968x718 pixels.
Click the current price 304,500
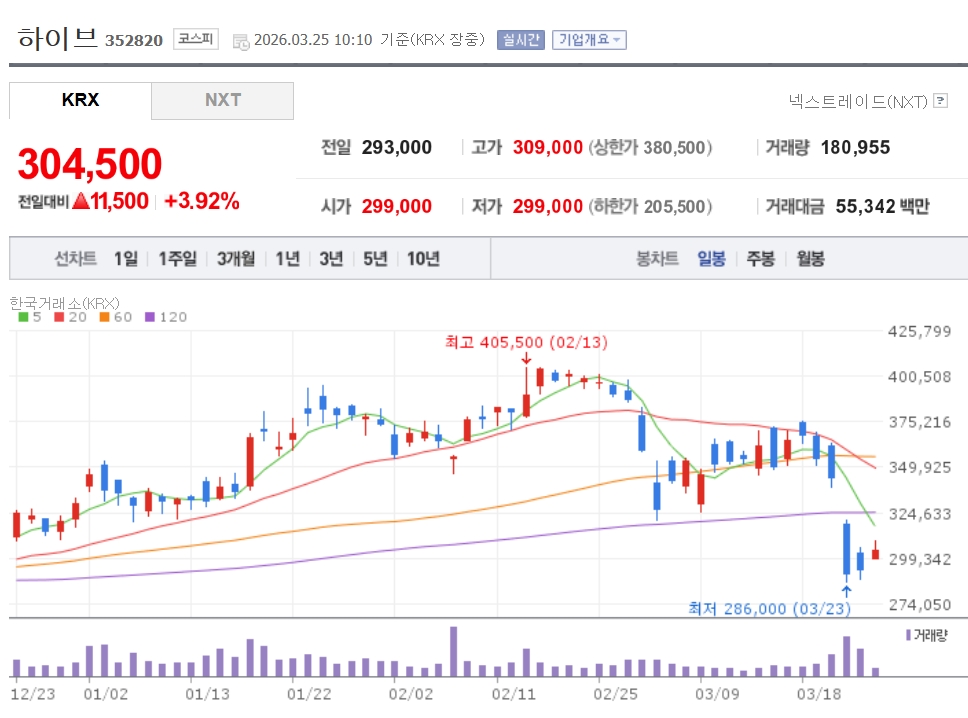90,164
